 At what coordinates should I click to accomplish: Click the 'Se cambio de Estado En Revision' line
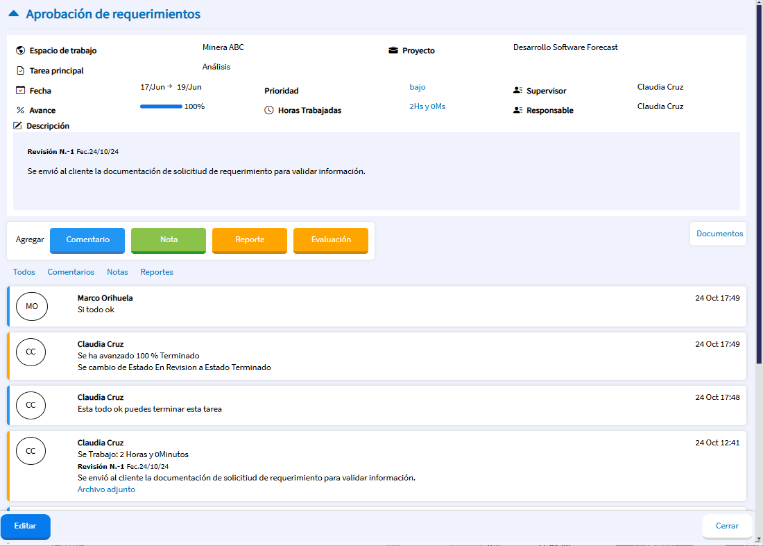coord(174,367)
